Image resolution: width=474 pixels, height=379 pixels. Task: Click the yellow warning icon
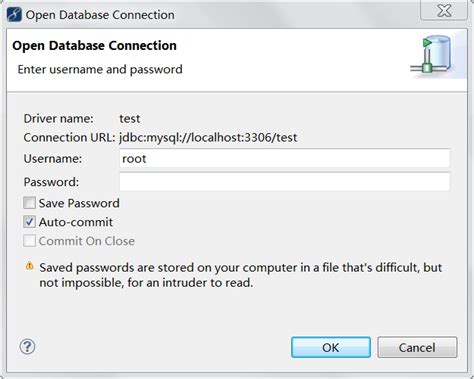[29, 266]
